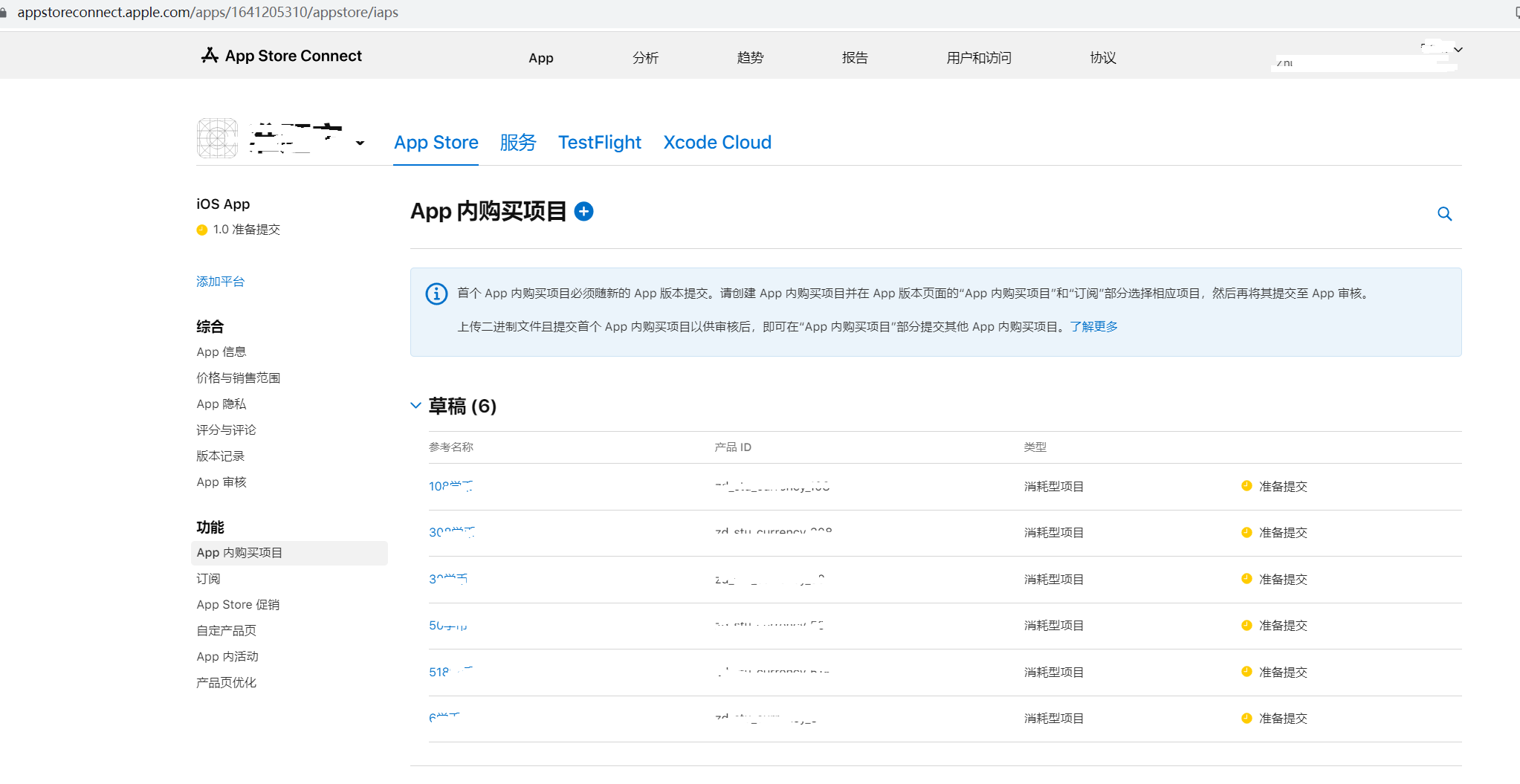The height and width of the screenshot is (784, 1520).
Task: Open 用户和访问 in the top navigation
Action: [978, 58]
